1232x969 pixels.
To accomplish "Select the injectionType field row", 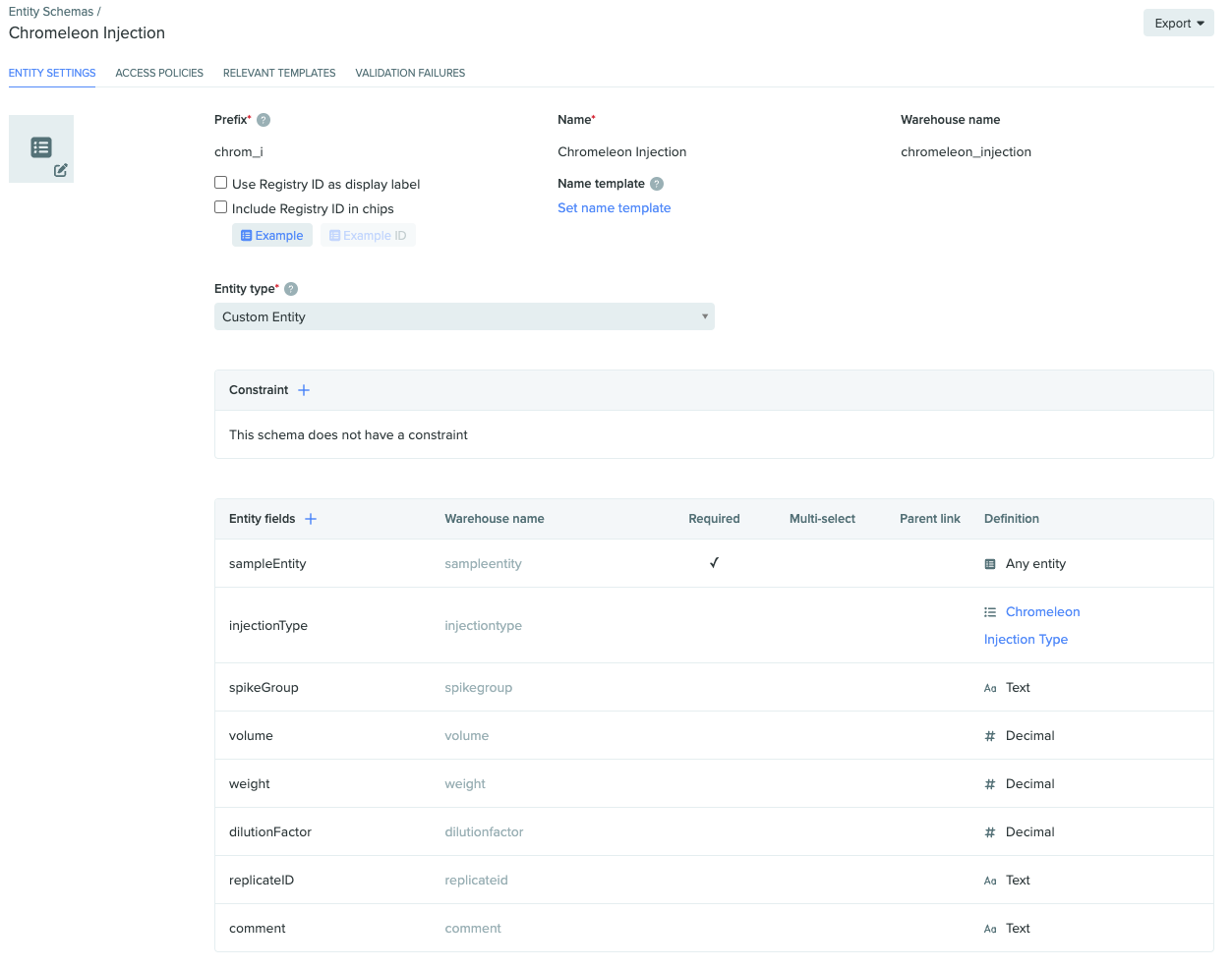I will point(714,626).
